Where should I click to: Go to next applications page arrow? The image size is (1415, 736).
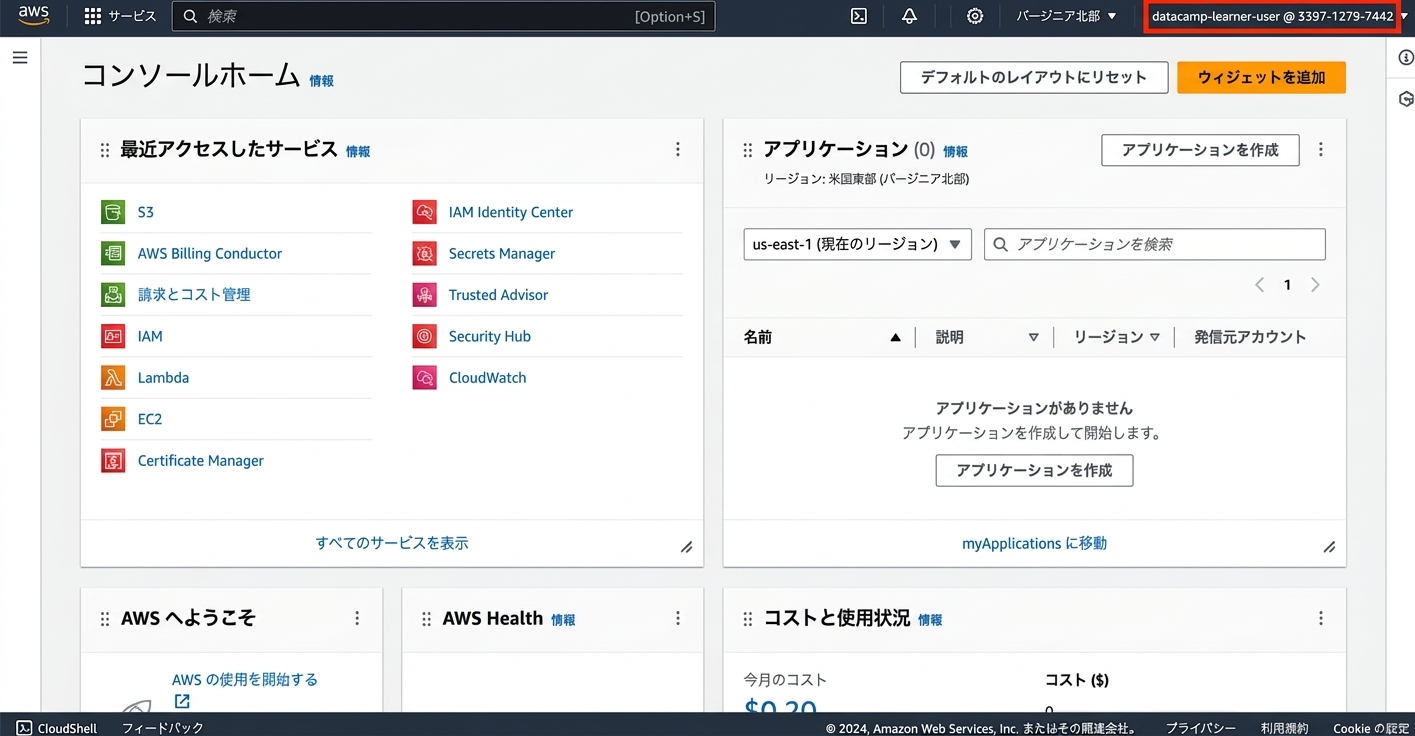[x=1315, y=285]
